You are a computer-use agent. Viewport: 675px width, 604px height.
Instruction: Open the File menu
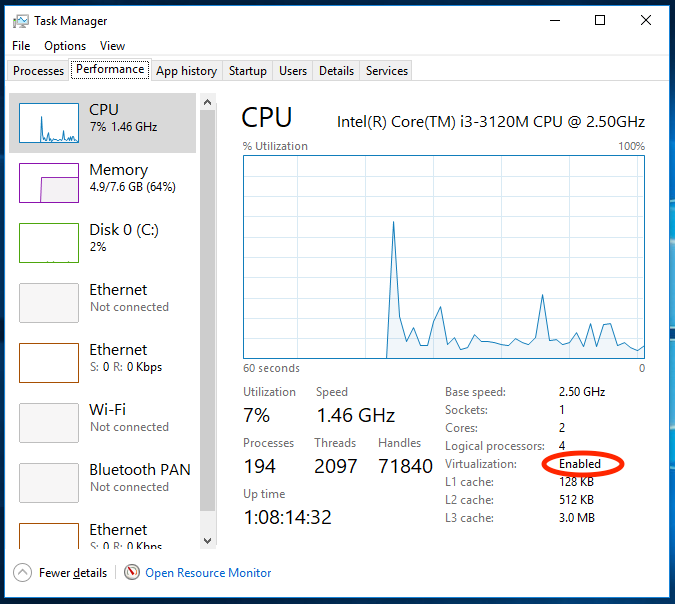tap(21, 46)
